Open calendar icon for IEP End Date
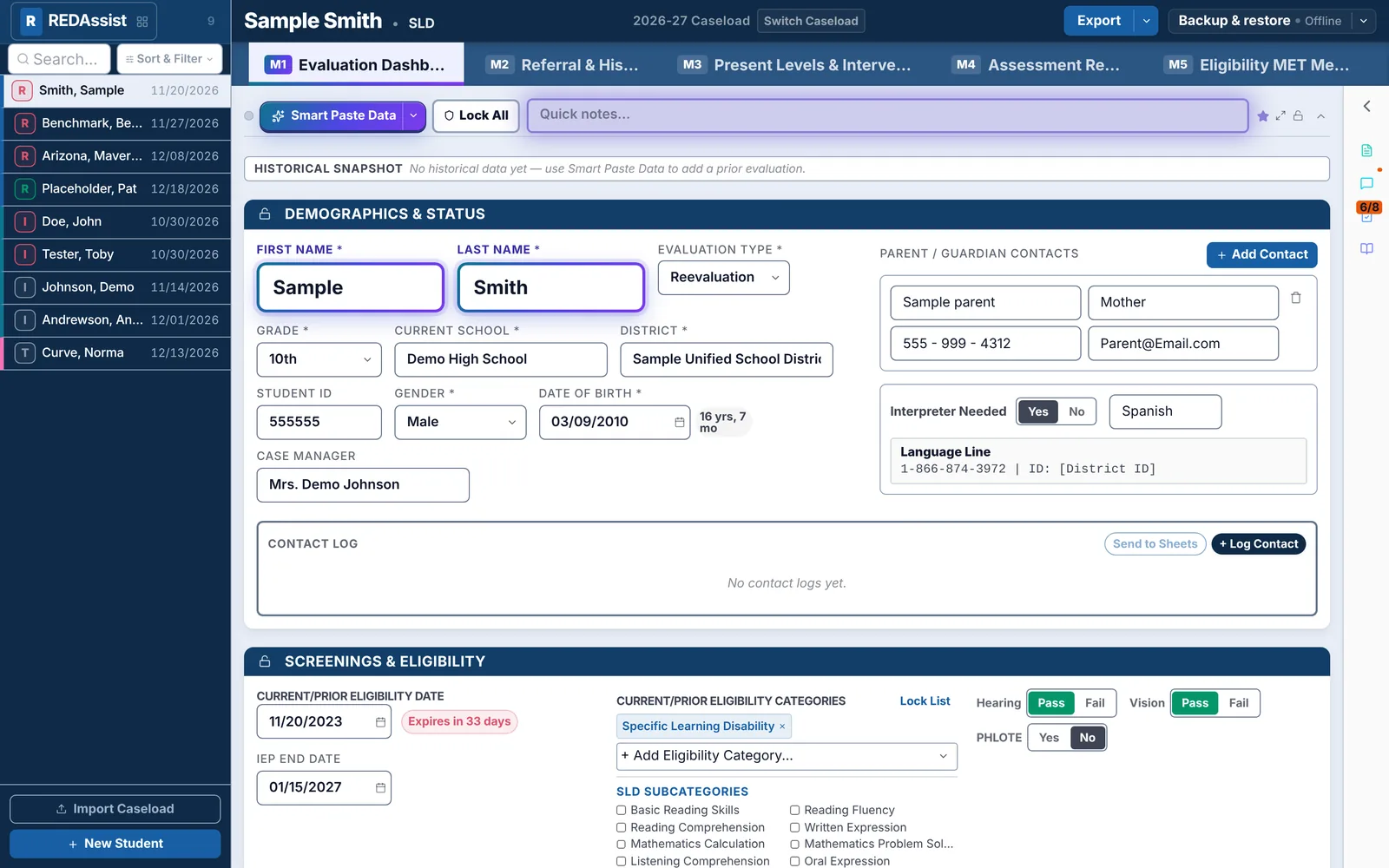 click(x=380, y=788)
